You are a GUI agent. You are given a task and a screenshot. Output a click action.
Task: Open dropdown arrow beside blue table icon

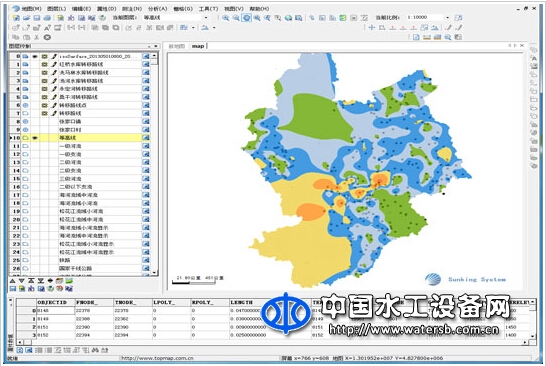193,28
